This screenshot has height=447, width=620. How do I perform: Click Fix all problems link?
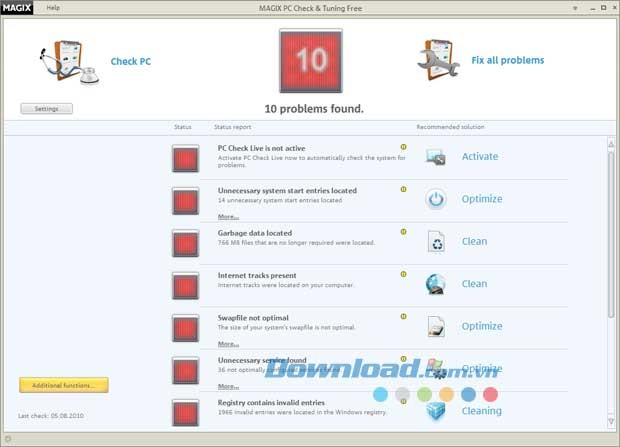pos(508,60)
